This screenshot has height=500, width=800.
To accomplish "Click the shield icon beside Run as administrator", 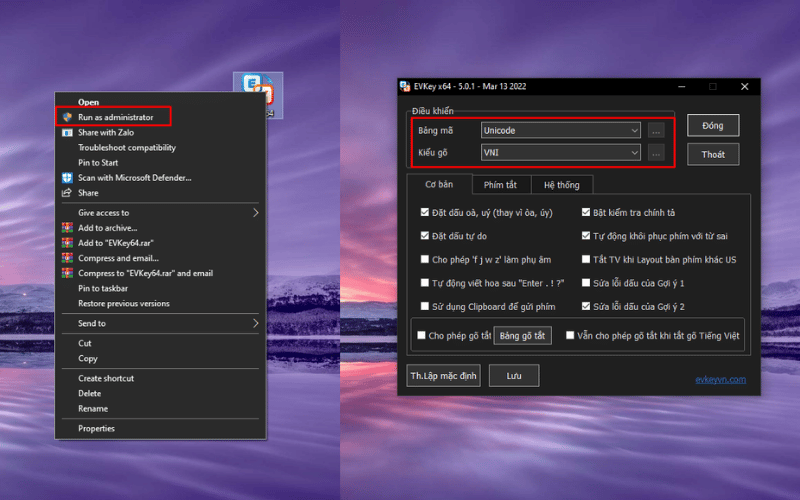I will point(67,117).
